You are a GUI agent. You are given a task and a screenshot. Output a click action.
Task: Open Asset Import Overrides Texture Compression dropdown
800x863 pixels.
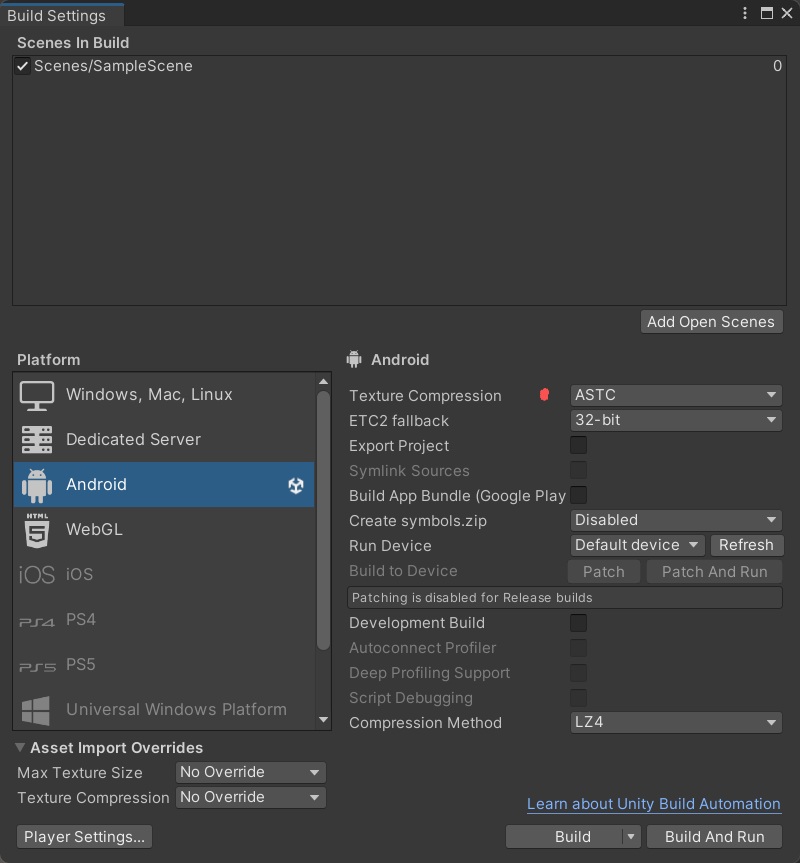click(251, 797)
